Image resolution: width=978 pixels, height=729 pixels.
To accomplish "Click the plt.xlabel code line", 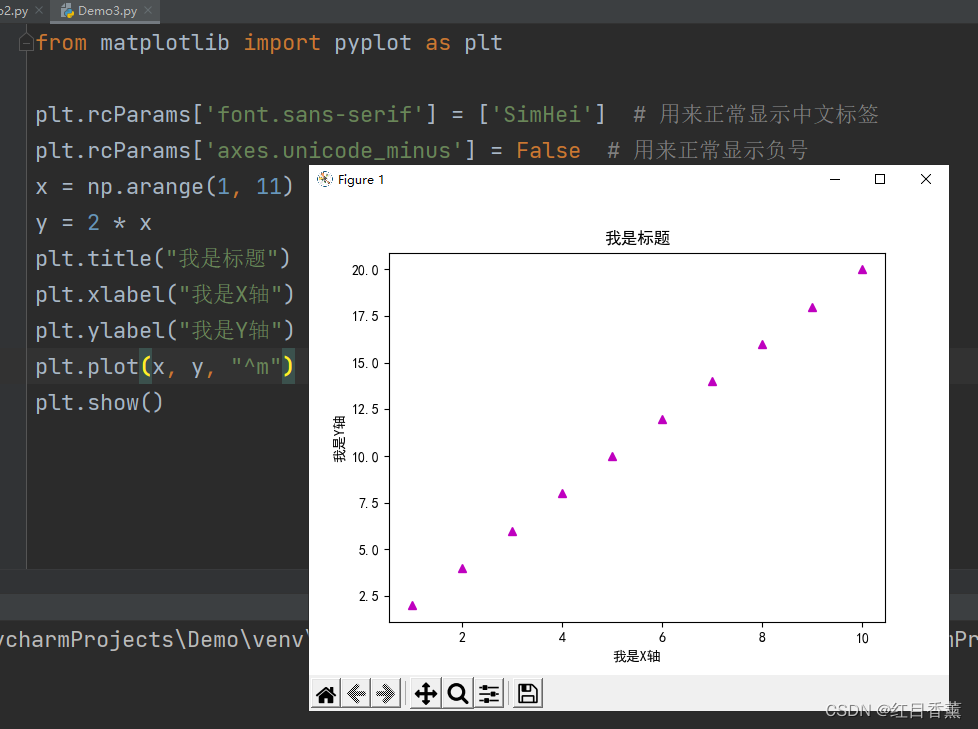I will (164, 294).
